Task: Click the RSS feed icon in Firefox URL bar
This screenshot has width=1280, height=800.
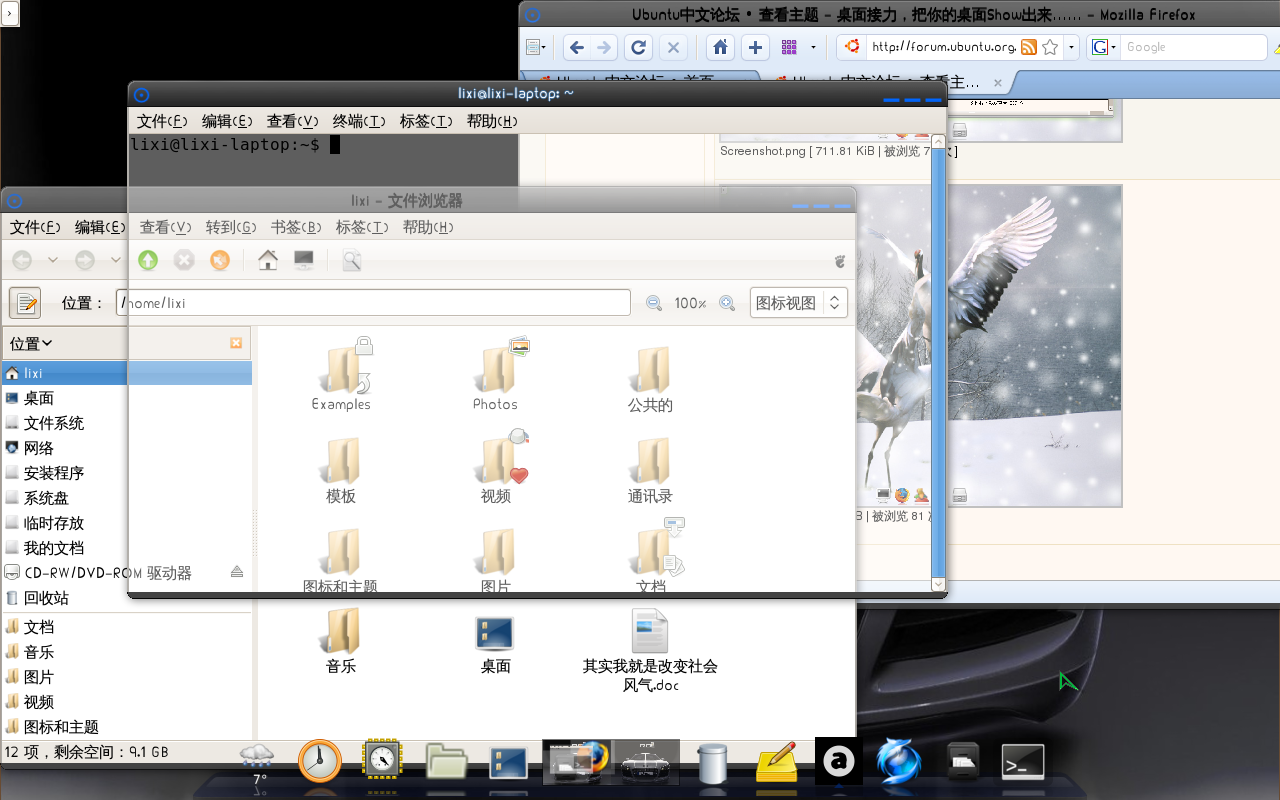Action: [1029, 47]
